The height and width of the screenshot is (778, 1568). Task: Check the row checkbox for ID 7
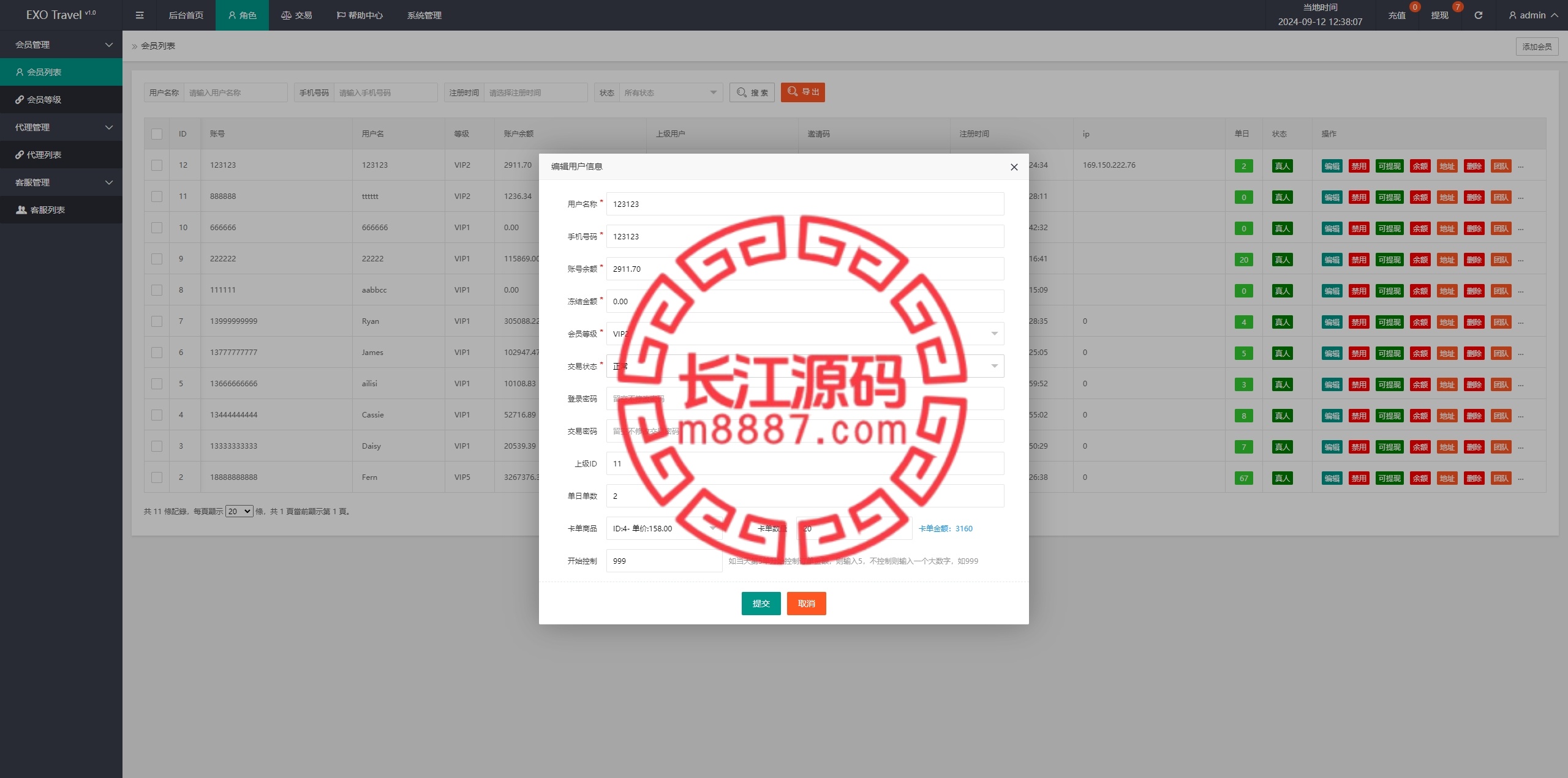coord(157,321)
